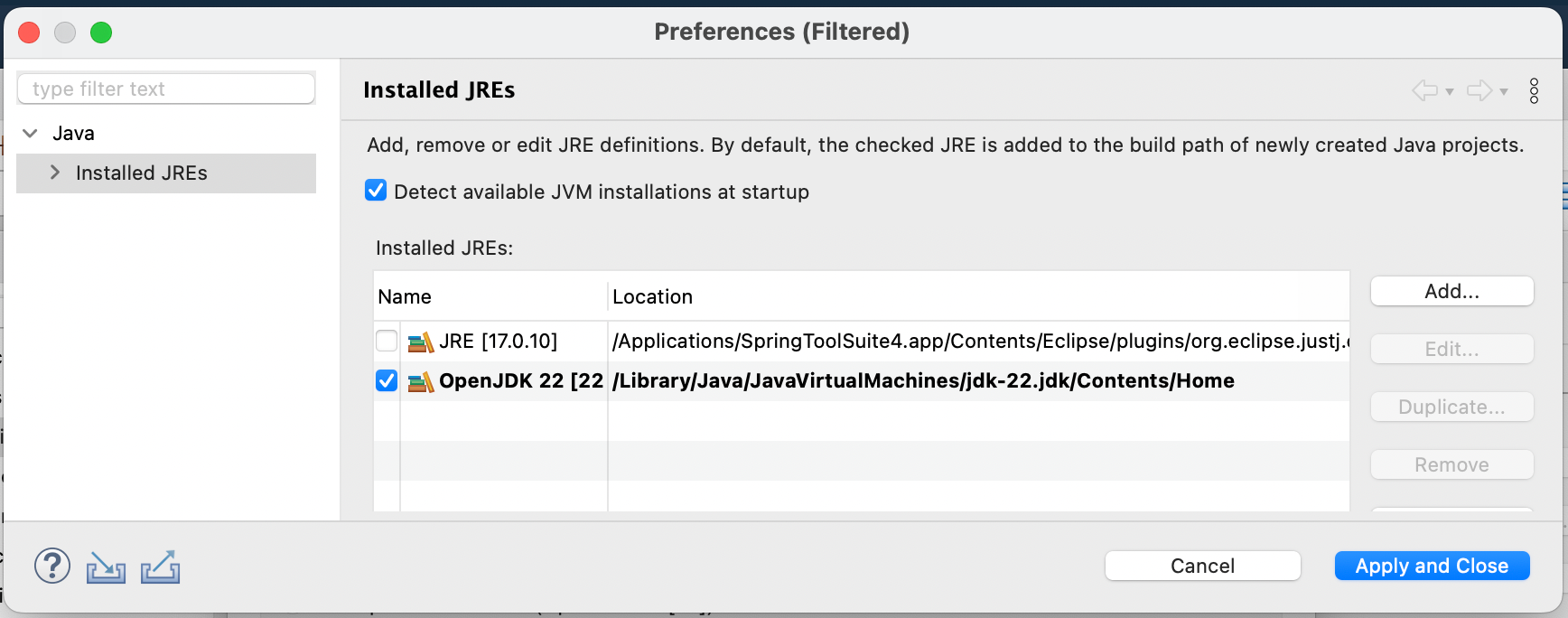Toggle Detect available JVM installations at startup

[x=376, y=191]
